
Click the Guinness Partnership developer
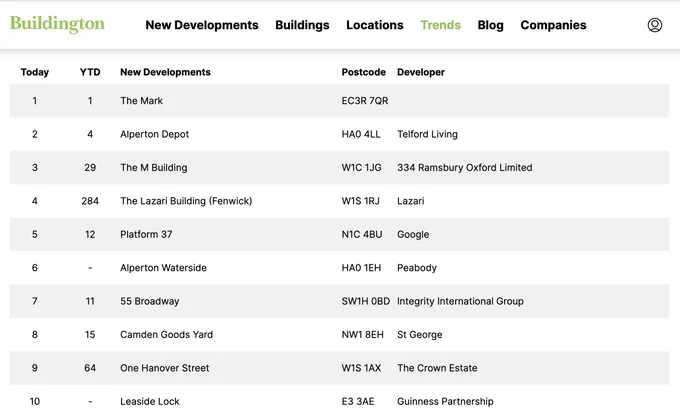coord(445,401)
